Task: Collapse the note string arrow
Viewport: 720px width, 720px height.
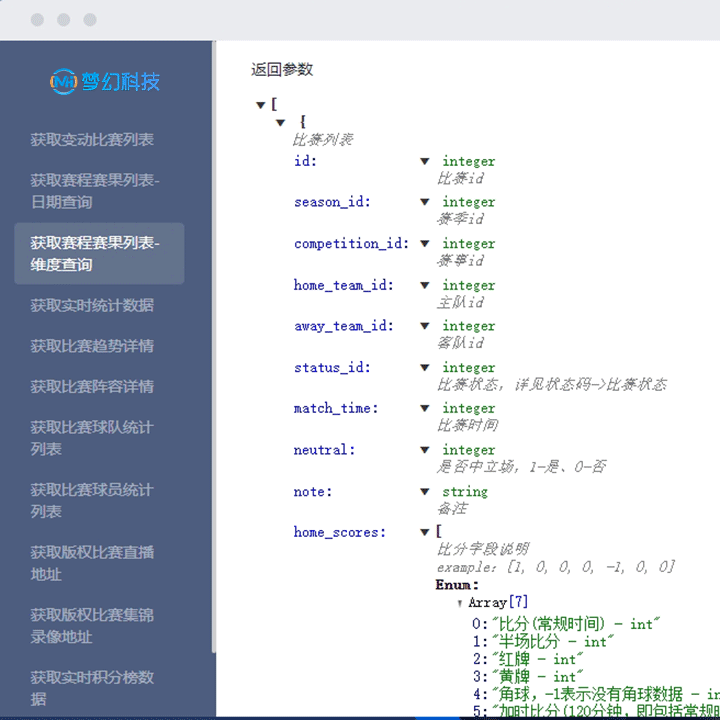Action: tap(425, 492)
